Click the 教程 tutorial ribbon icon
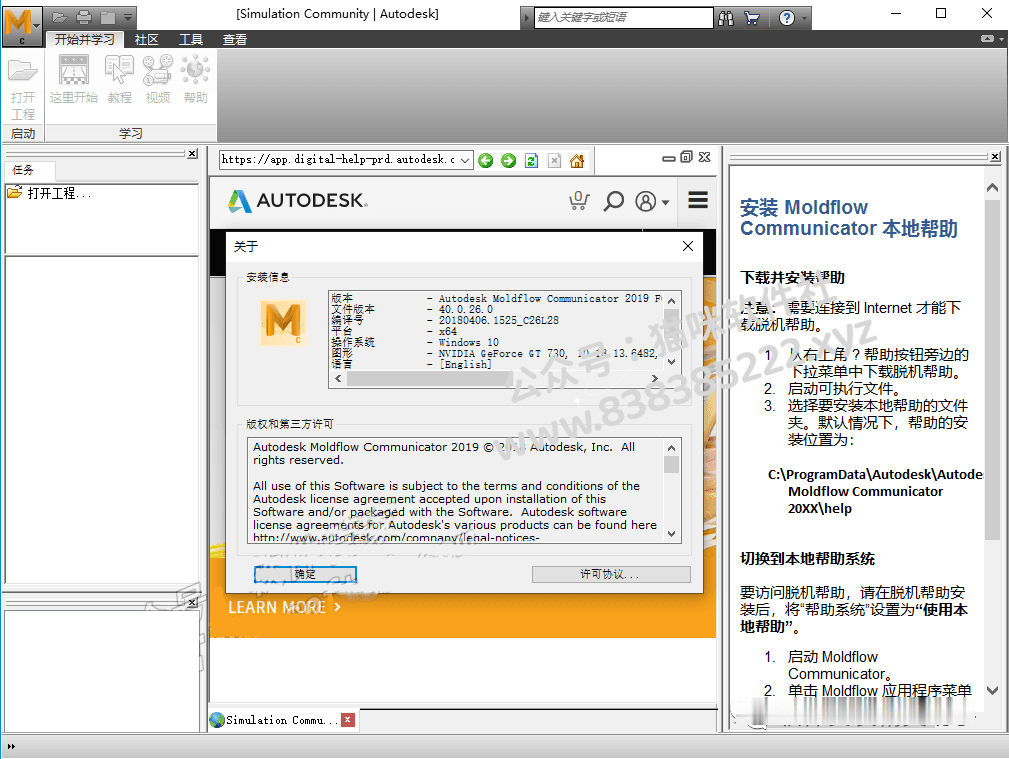 [120, 80]
